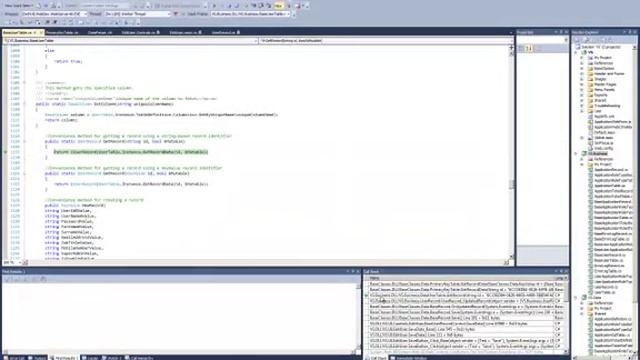The image size is (640, 360).
Task: Click the Continue debugging play icon
Action: [214, 6]
